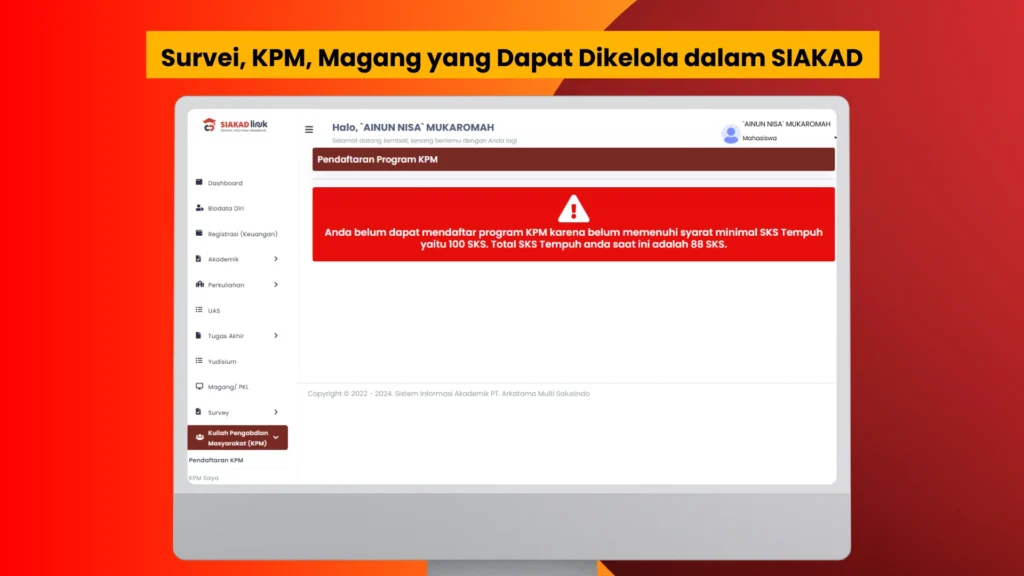
Task: Select Kuliah Pengabdian Masyarakat (KPM) item
Action: click(x=237, y=438)
